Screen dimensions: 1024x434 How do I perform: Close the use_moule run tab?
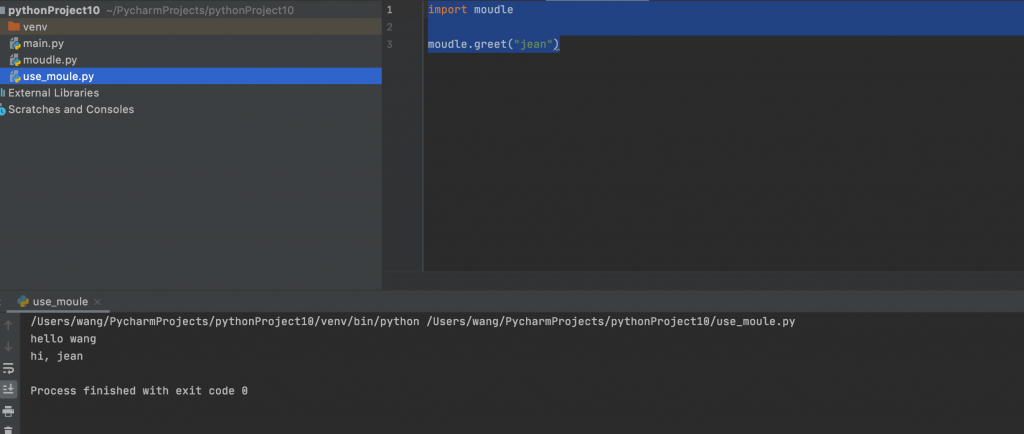coord(97,302)
